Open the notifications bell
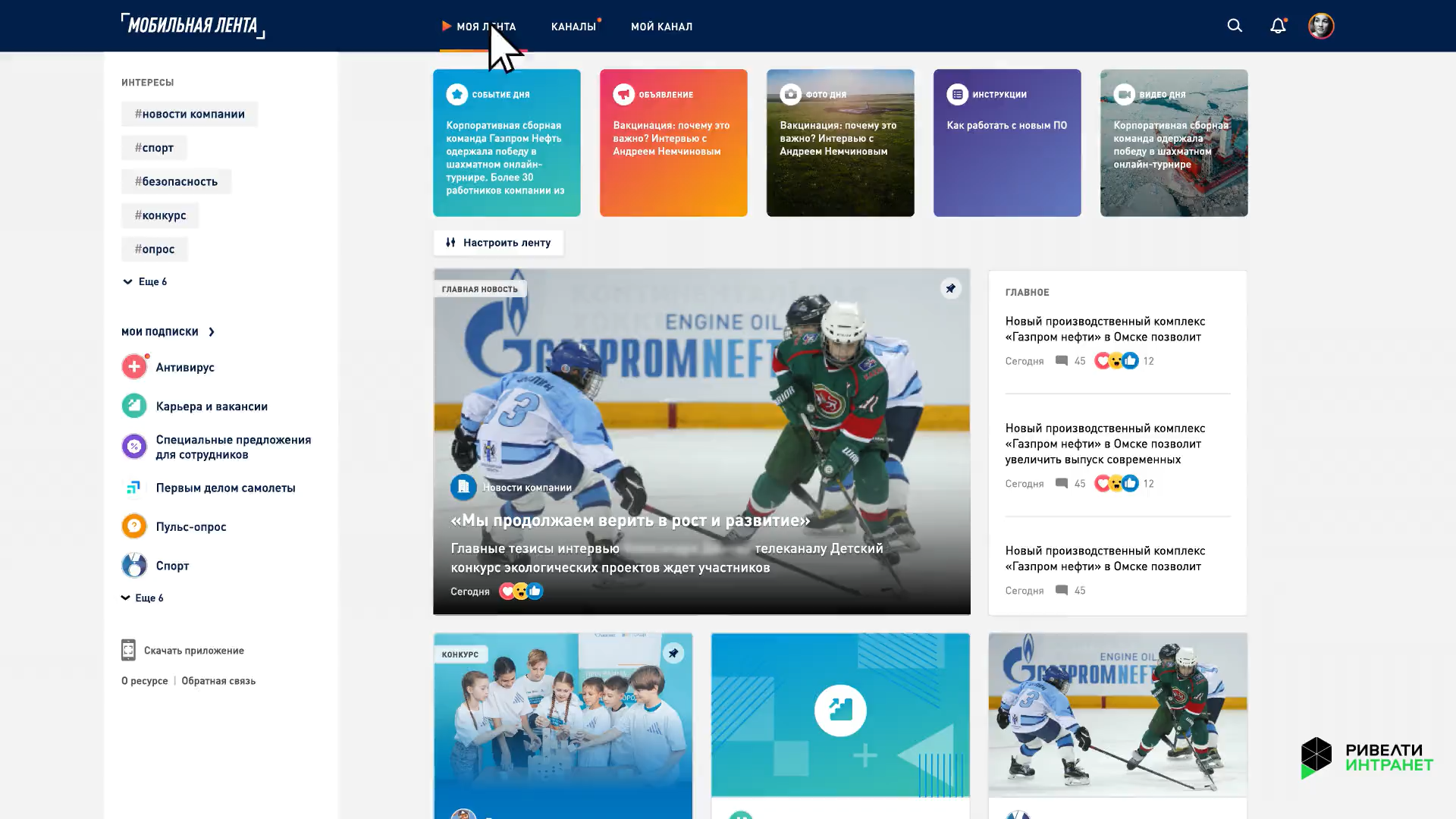The width and height of the screenshot is (1456, 819). (x=1278, y=26)
